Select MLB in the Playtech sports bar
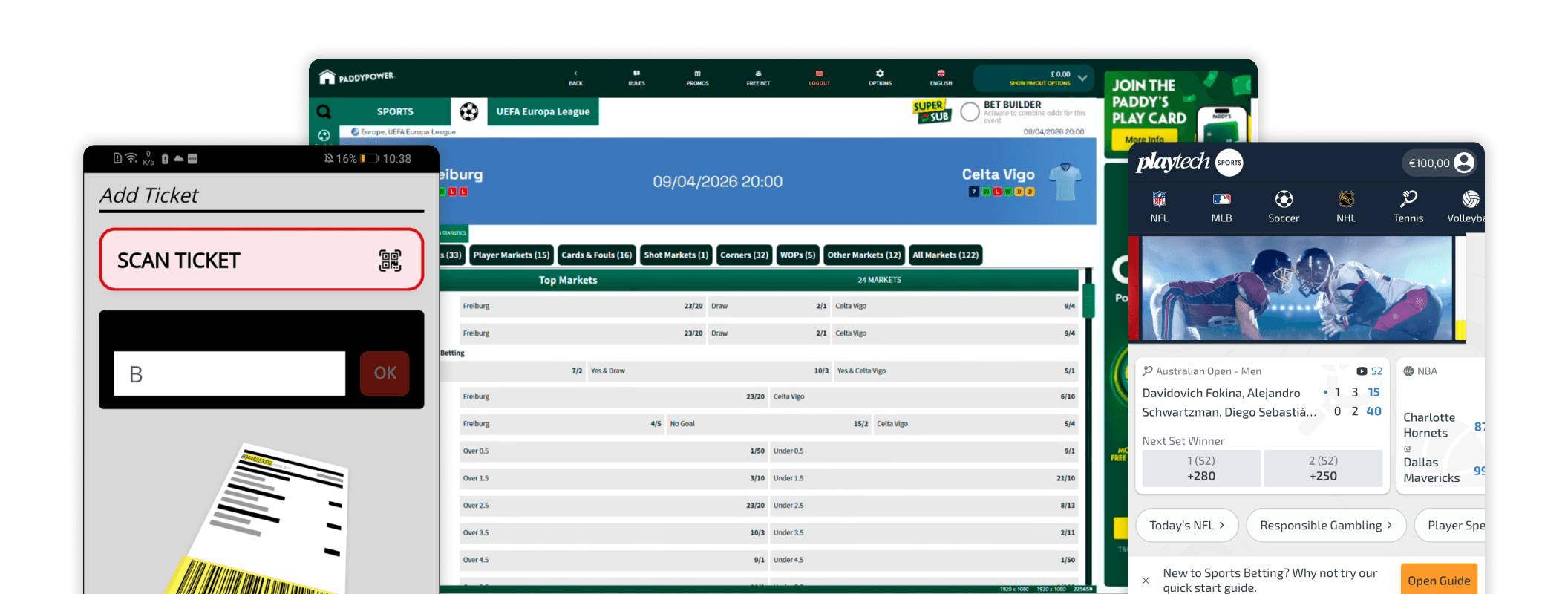This screenshot has width=1568, height=594. pos(1221,207)
